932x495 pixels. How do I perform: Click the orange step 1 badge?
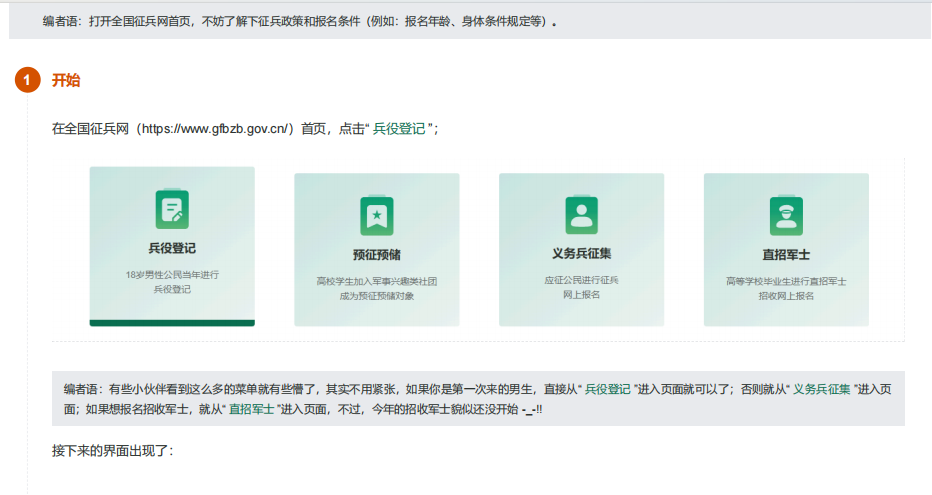tap(28, 81)
